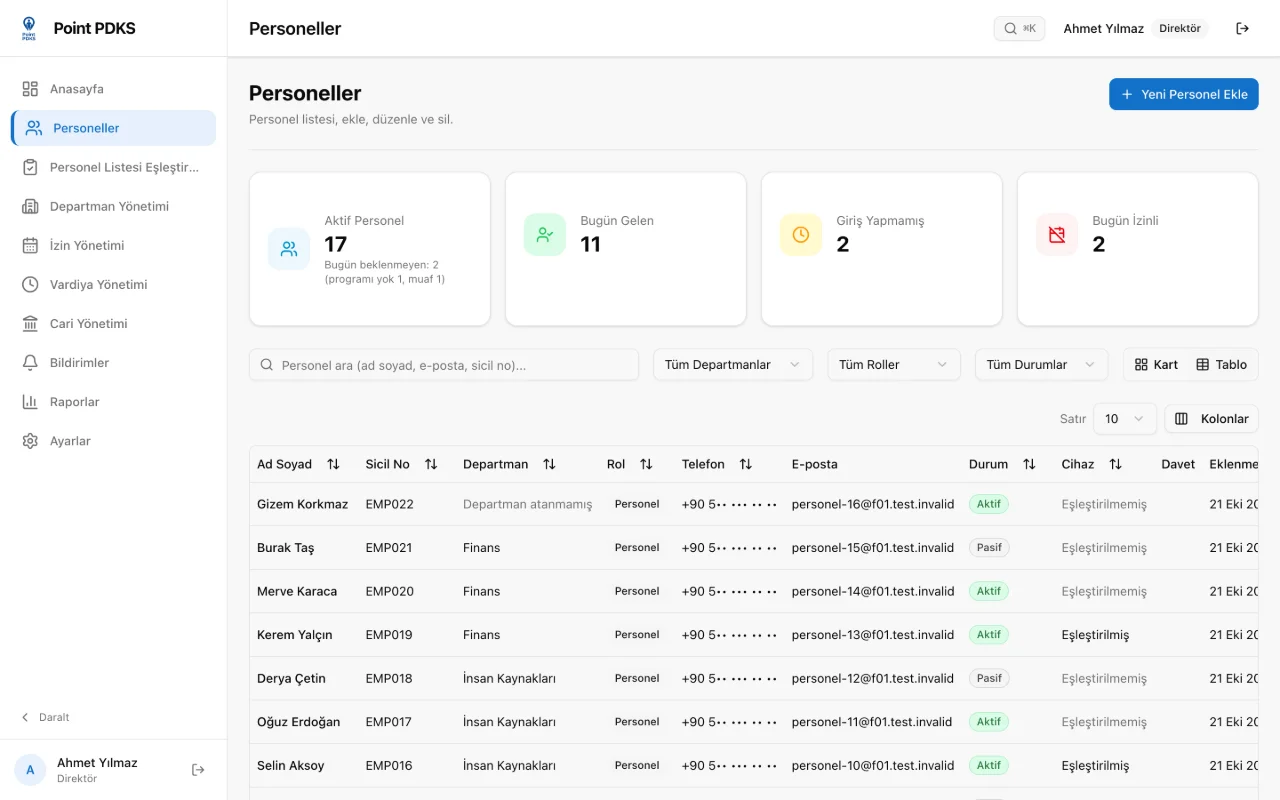Switch to Tablo view
The height and width of the screenshot is (800, 1280).
(1222, 365)
